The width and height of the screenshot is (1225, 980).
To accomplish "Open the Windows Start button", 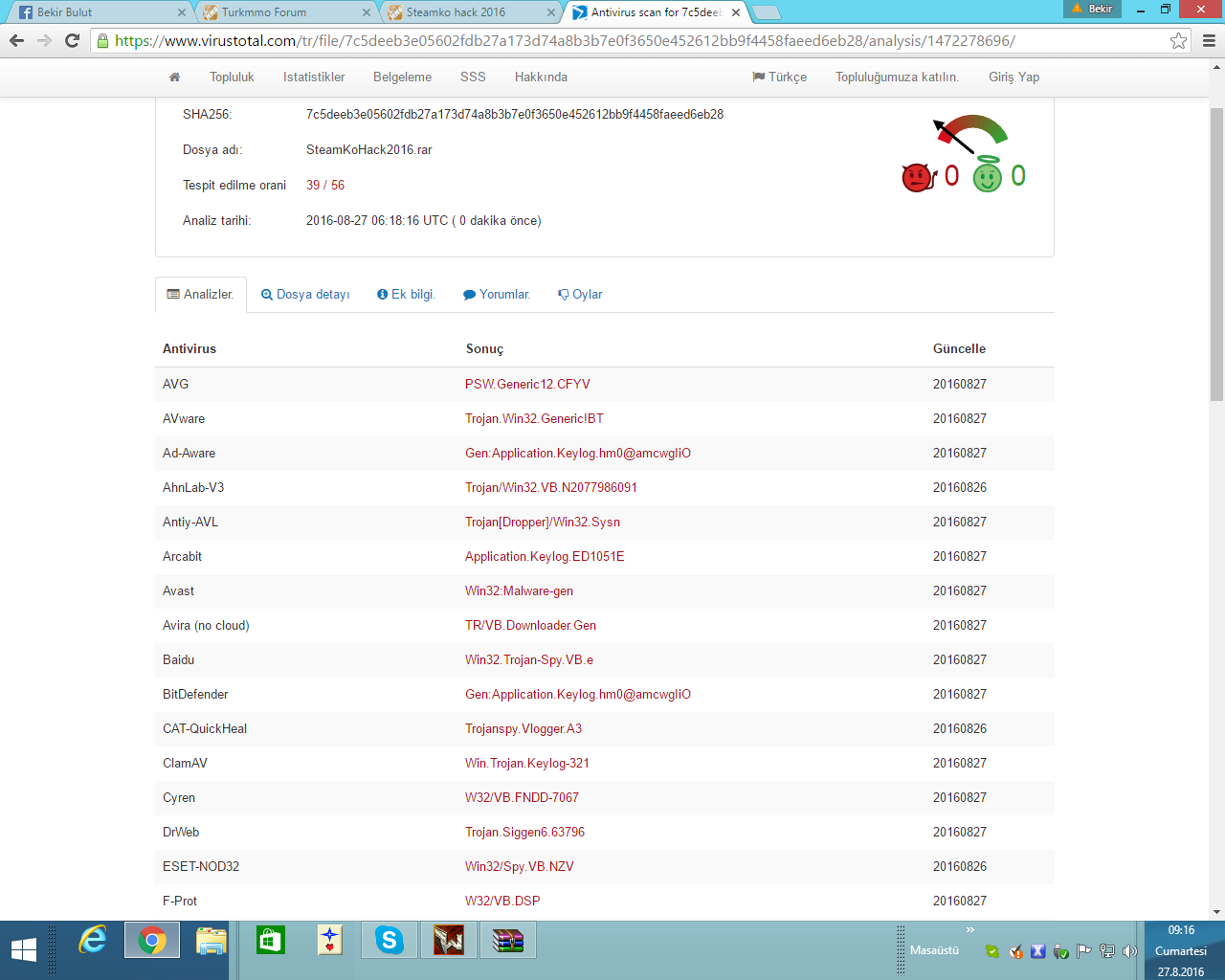I will pyautogui.click(x=24, y=949).
